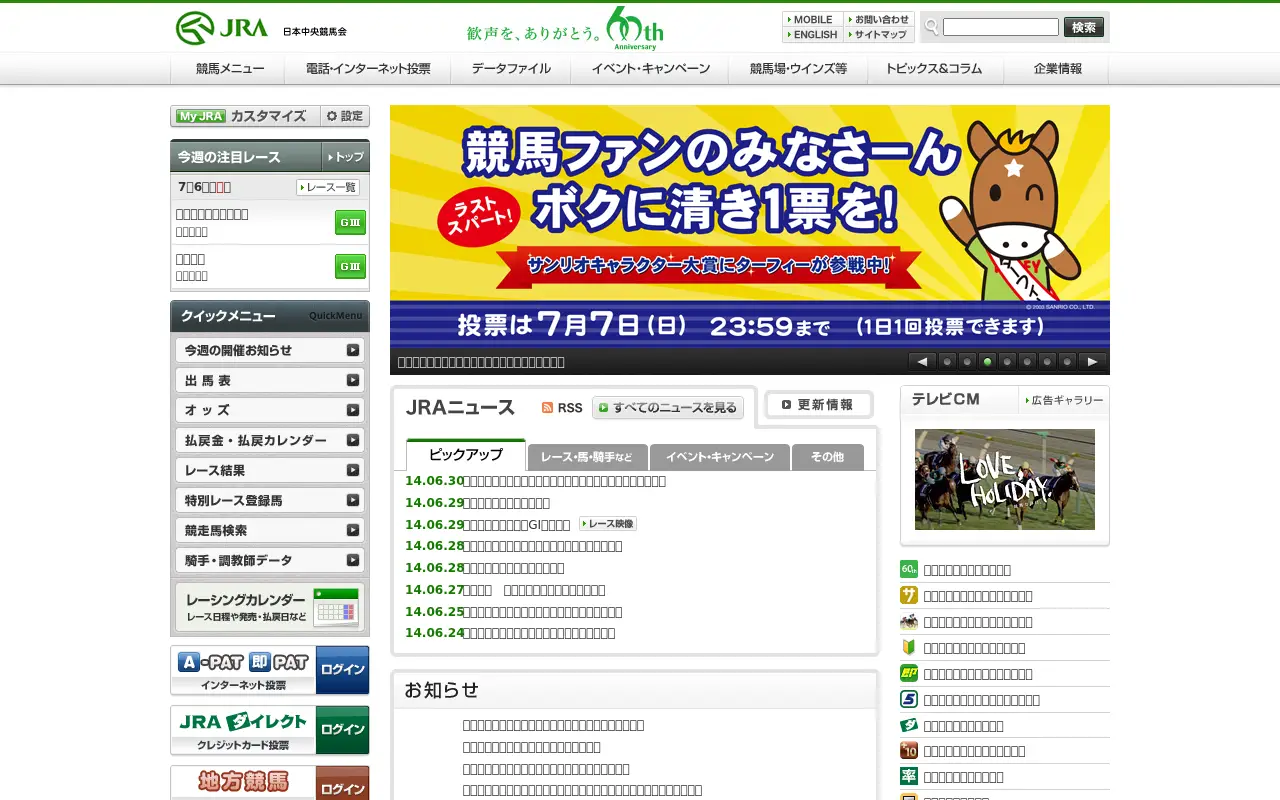Click the 検索 search button

(x=1084, y=27)
